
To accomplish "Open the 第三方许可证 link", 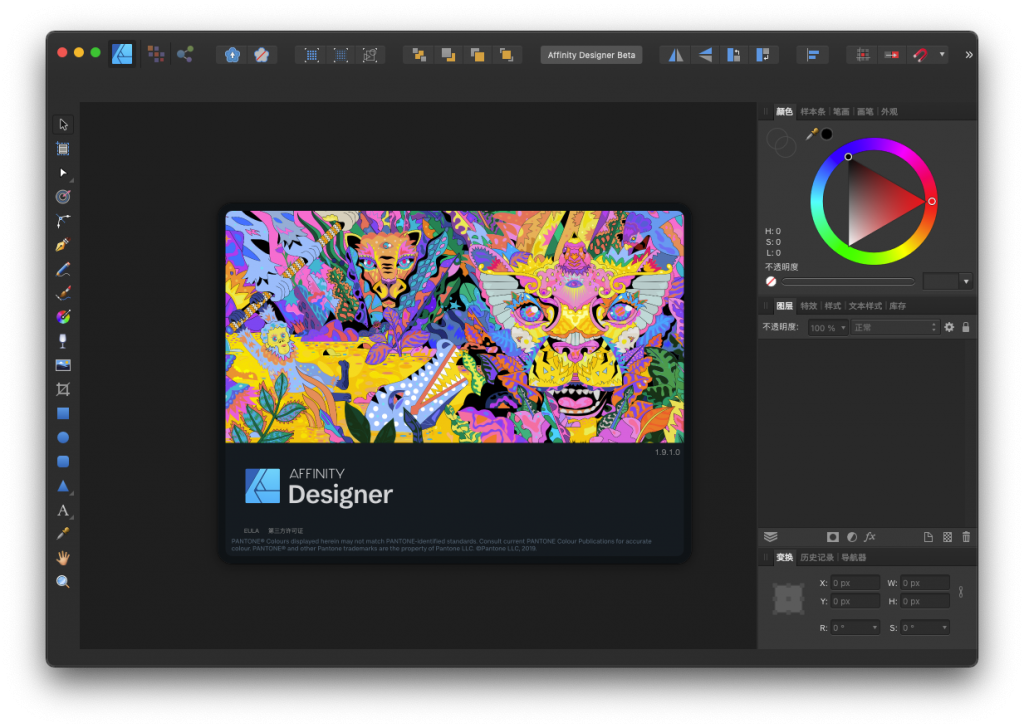I will (285, 531).
